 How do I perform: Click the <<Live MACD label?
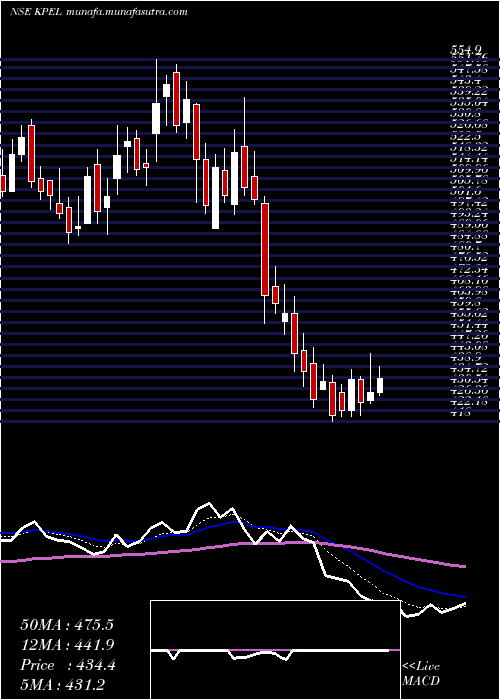421,673
